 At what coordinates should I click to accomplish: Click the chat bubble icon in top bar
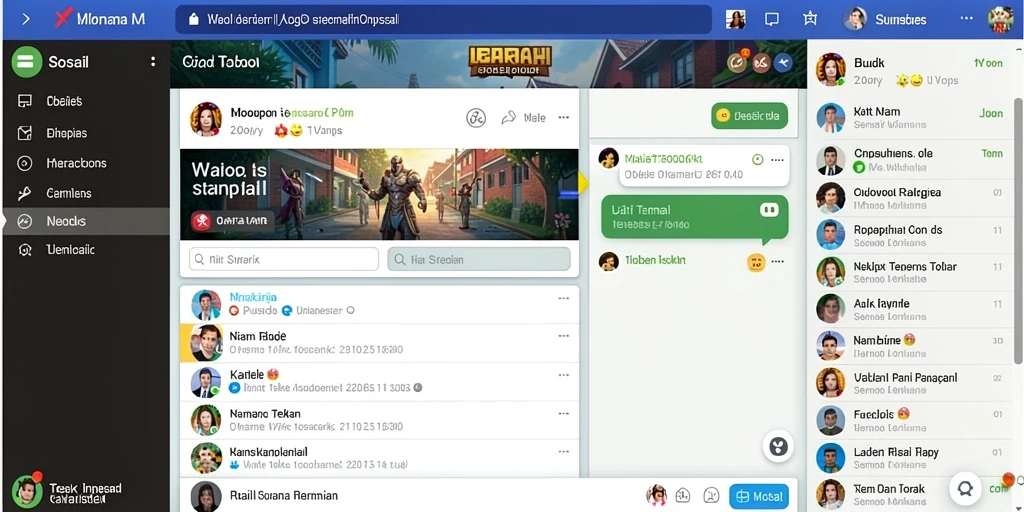772,20
